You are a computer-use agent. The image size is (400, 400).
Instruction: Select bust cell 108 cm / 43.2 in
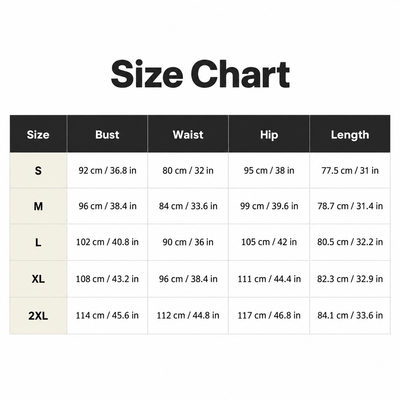[107, 279]
